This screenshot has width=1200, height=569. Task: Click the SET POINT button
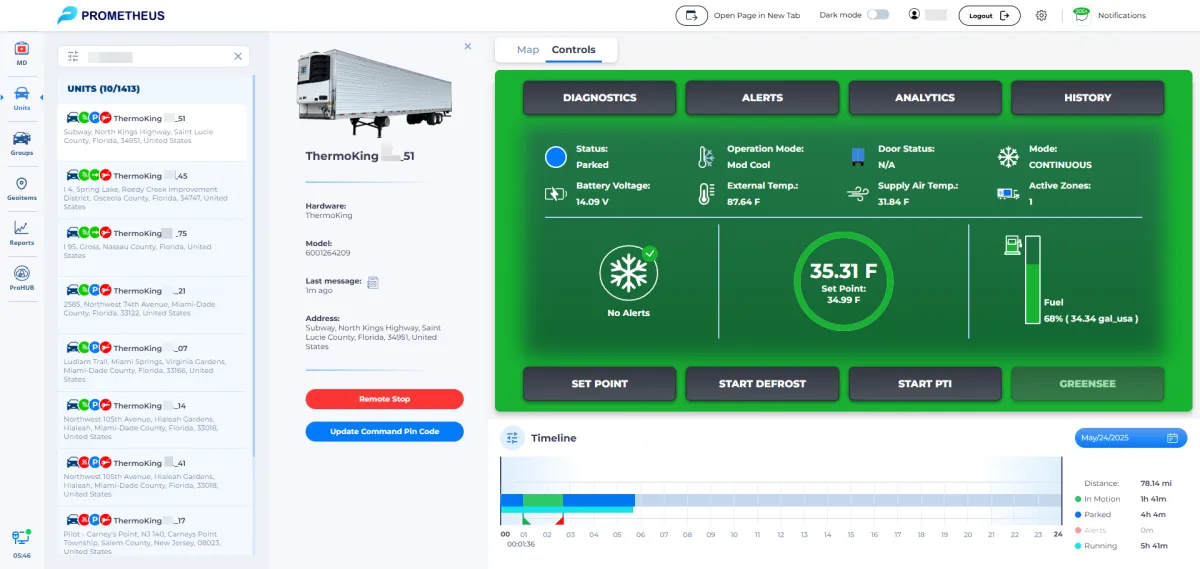(x=600, y=384)
